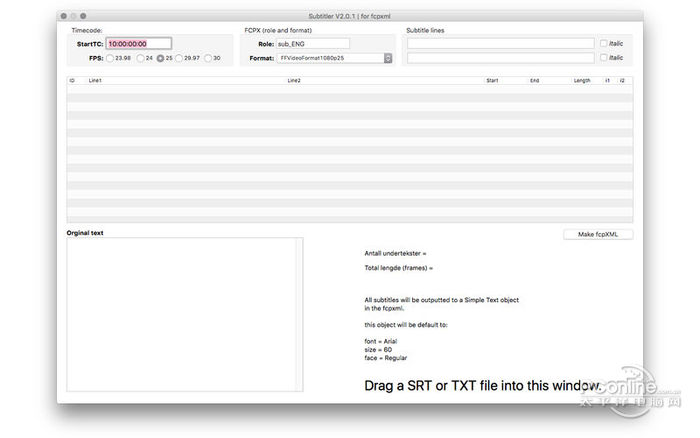Viewport: 700px width, 438px height.
Task: Click the Subtitler V2.0.1 title bar
Action: 350,16
